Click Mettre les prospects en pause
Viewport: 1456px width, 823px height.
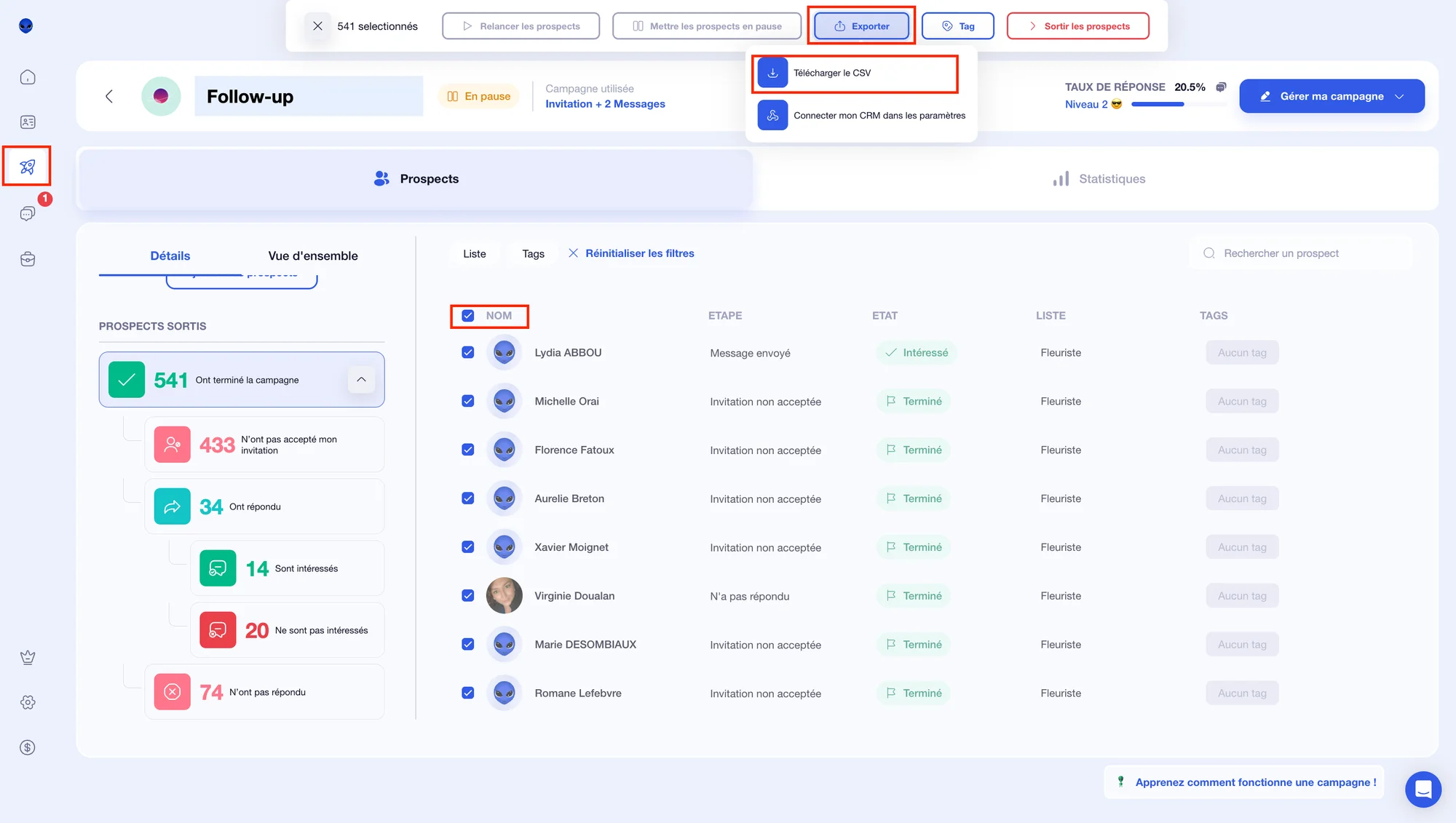click(707, 26)
